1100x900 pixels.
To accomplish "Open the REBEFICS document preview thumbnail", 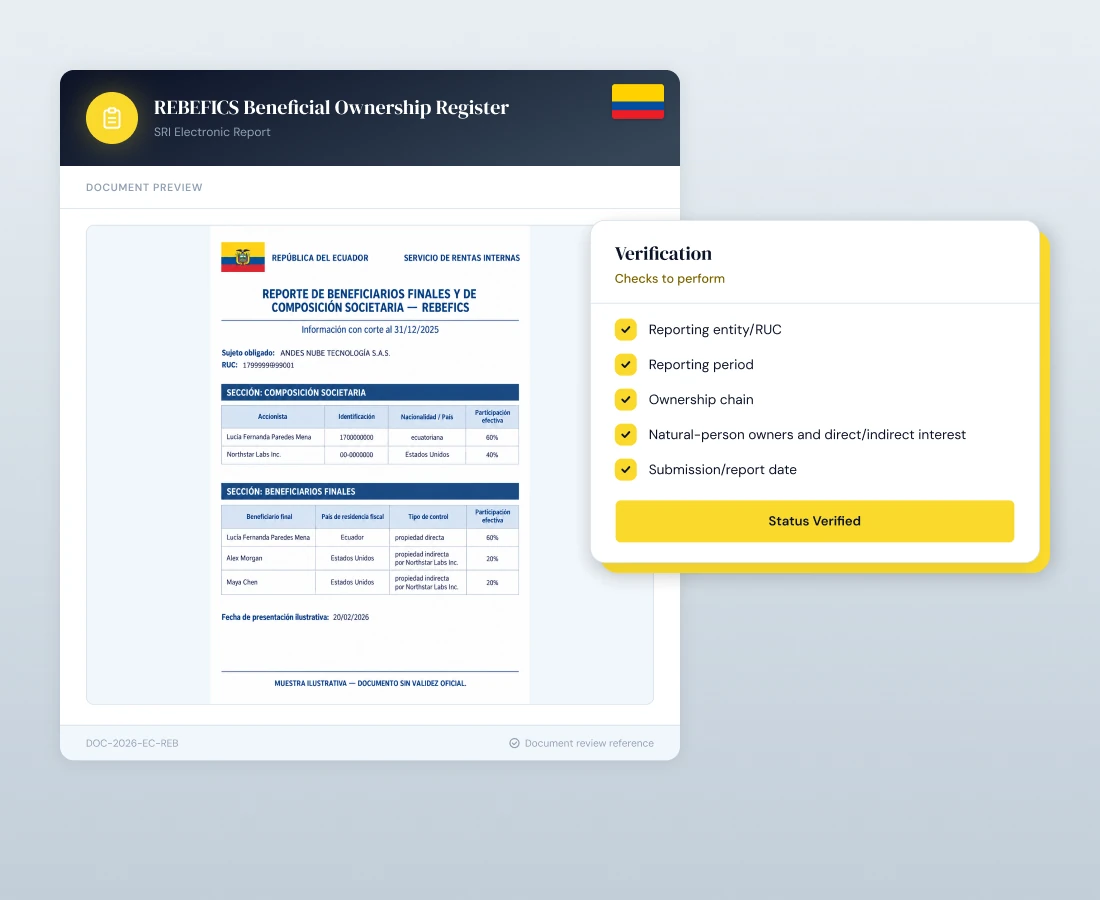I will tap(370, 464).
